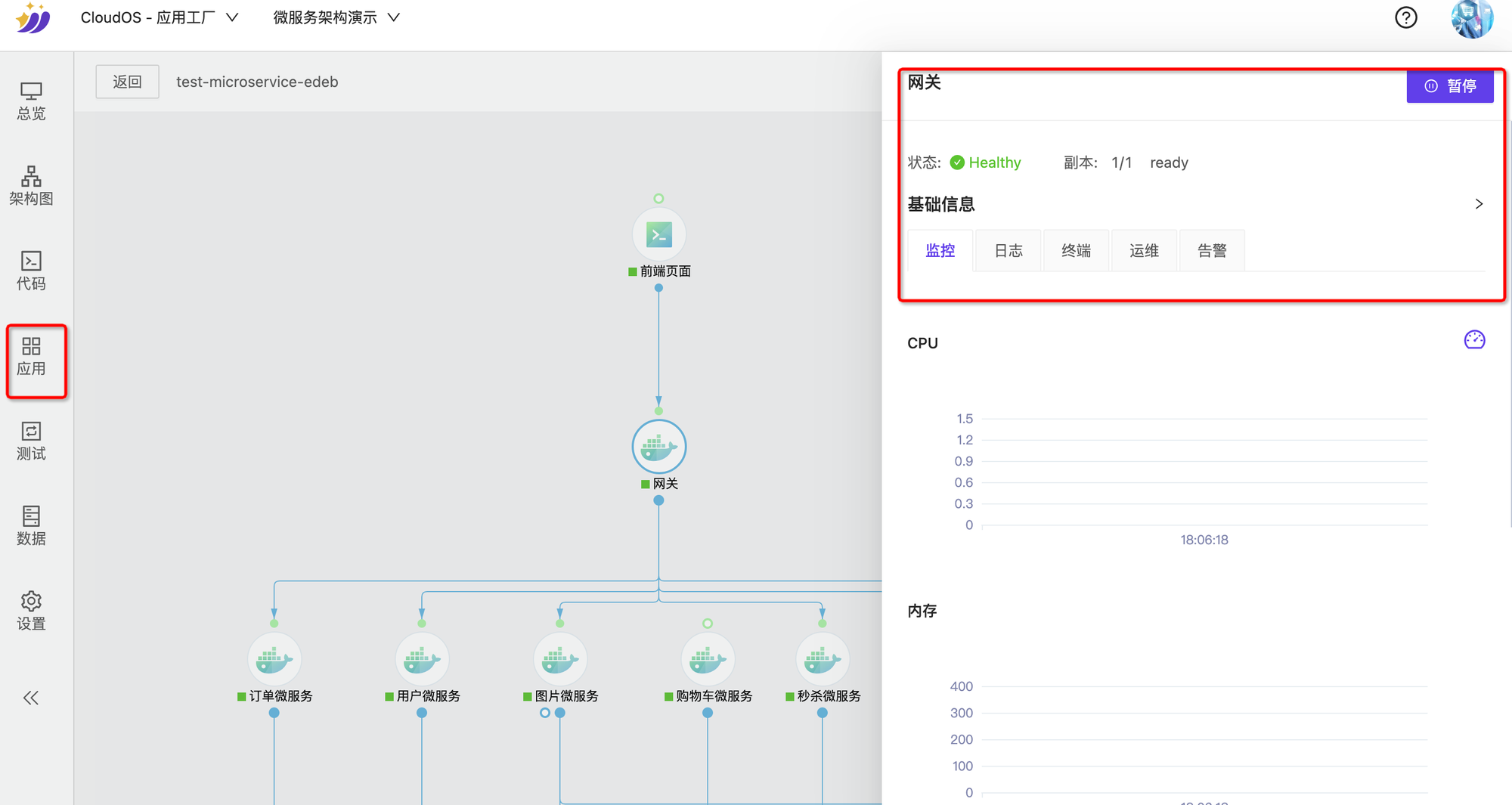Select the 架构图 architecture diagram icon
The width and height of the screenshot is (1512, 805).
tap(30, 184)
